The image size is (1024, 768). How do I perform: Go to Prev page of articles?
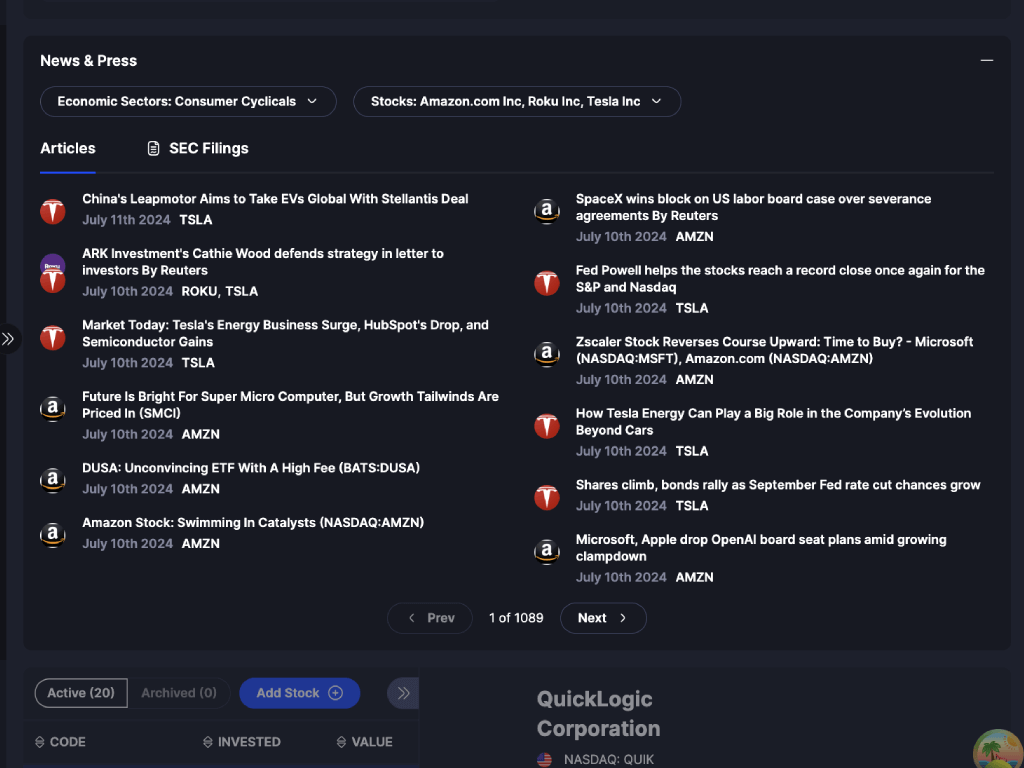coord(430,618)
